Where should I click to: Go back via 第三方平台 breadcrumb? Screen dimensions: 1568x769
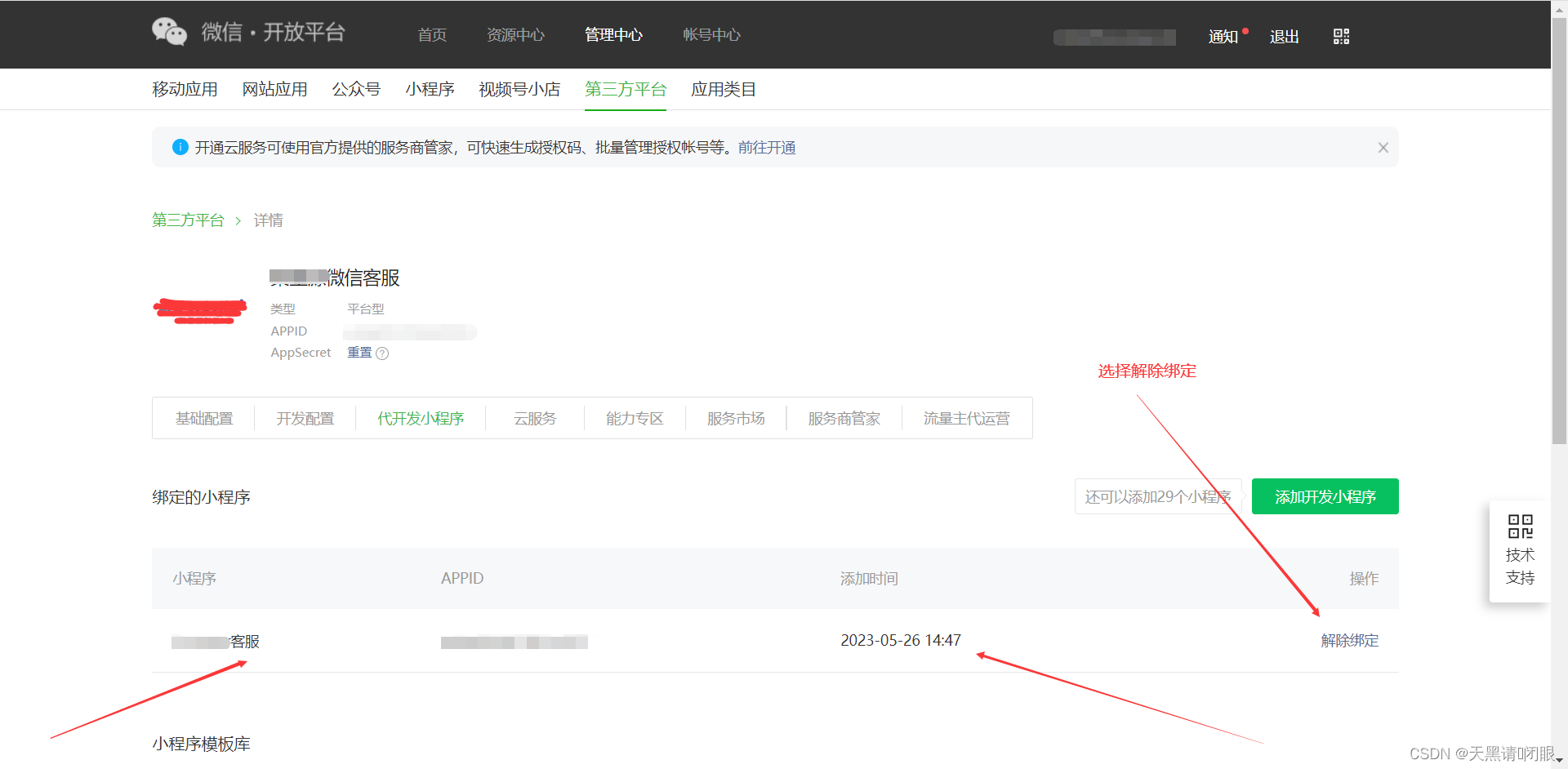188,220
